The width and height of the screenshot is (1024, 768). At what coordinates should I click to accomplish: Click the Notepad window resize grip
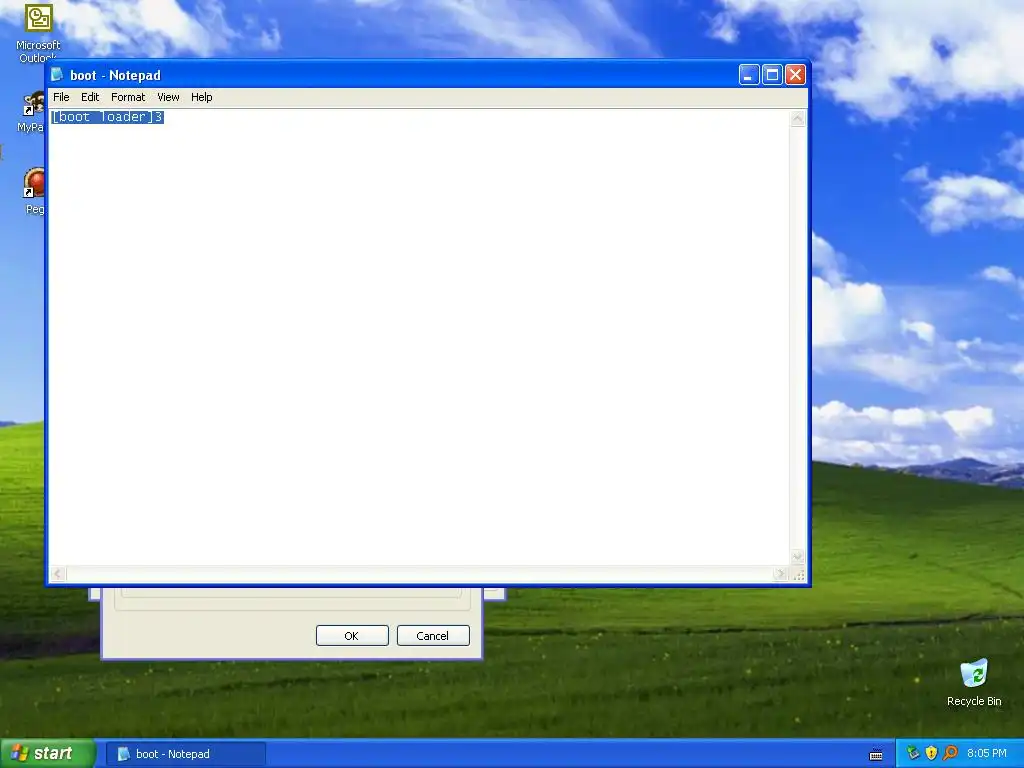(798, 575)
